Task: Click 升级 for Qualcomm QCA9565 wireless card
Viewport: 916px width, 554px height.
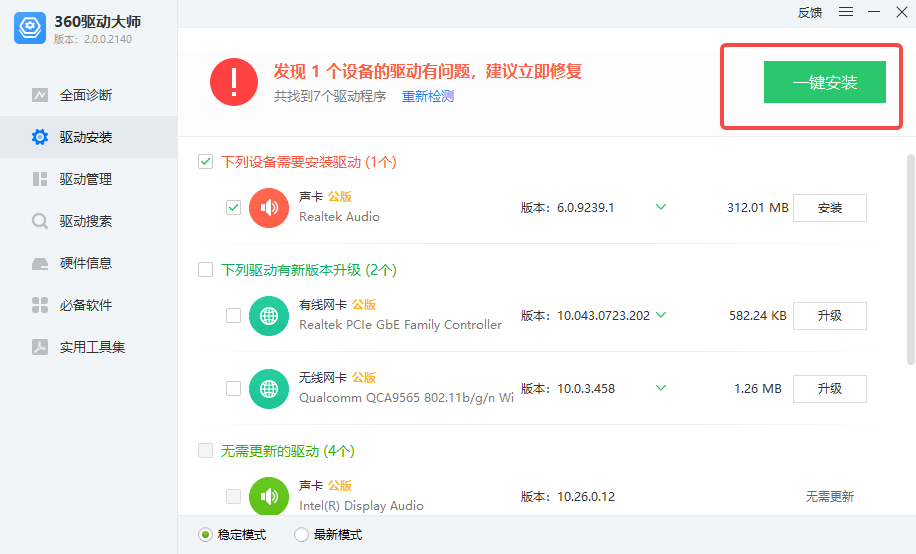Action: pyautogui.click(x=830, y=389)
